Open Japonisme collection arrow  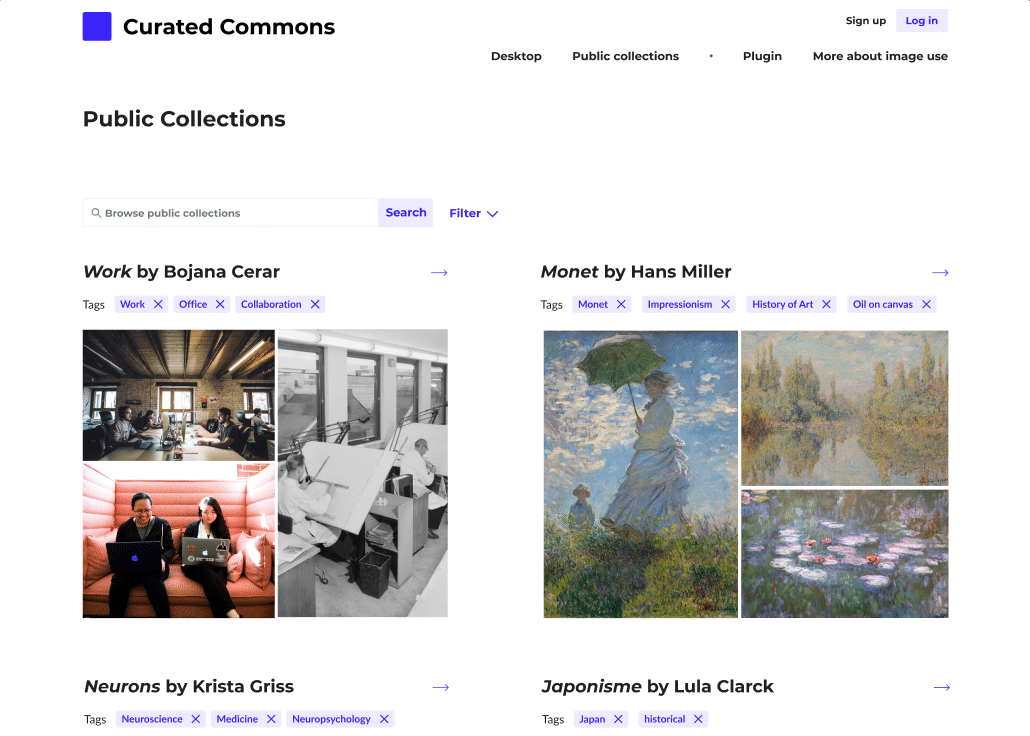[942, 687]
